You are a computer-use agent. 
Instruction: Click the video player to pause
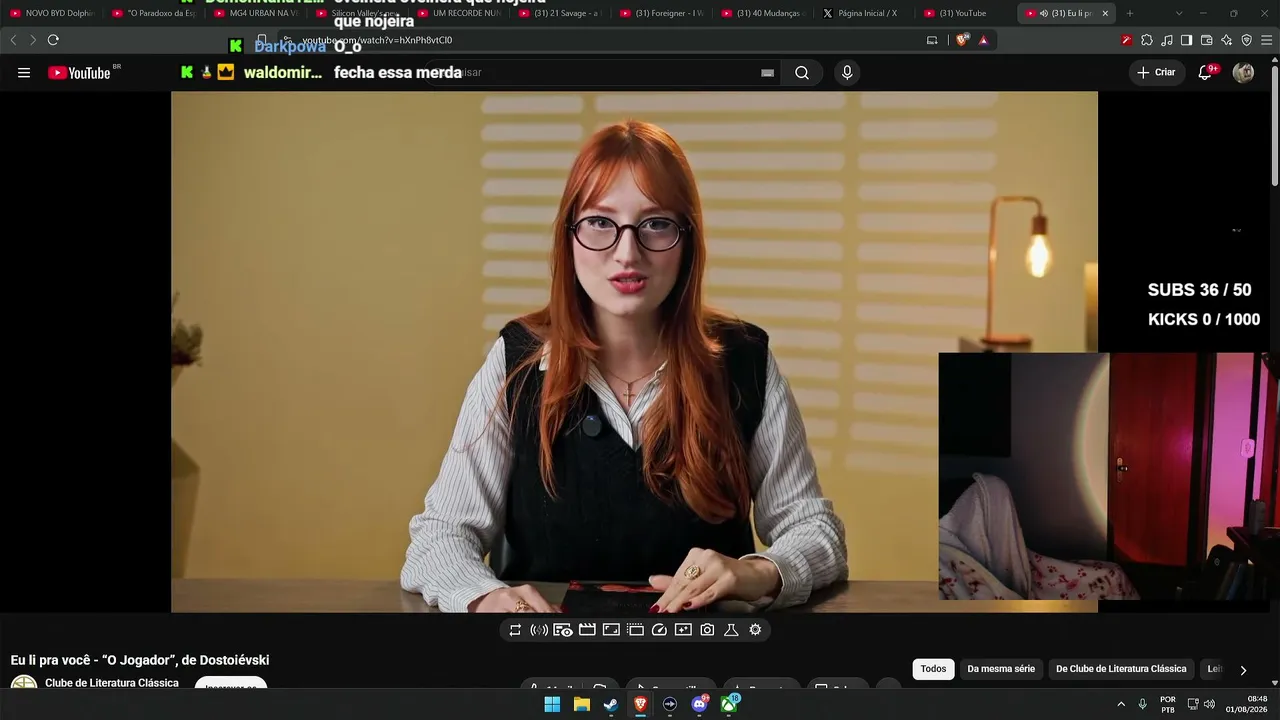[634, 352]
